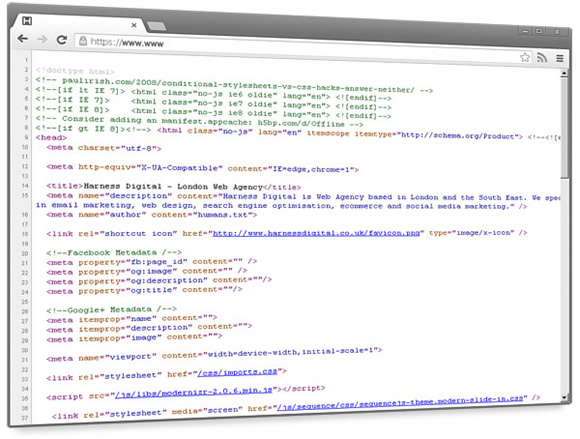Click the '<!doctype html>' line
Viewport: 580px width, 439px height.
point(75,71)
